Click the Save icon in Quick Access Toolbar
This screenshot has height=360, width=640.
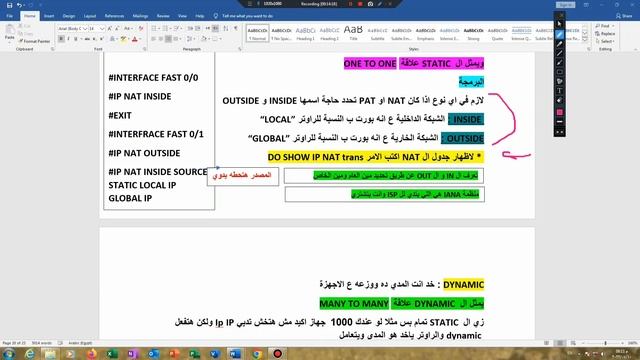click(x=9, y=5)
